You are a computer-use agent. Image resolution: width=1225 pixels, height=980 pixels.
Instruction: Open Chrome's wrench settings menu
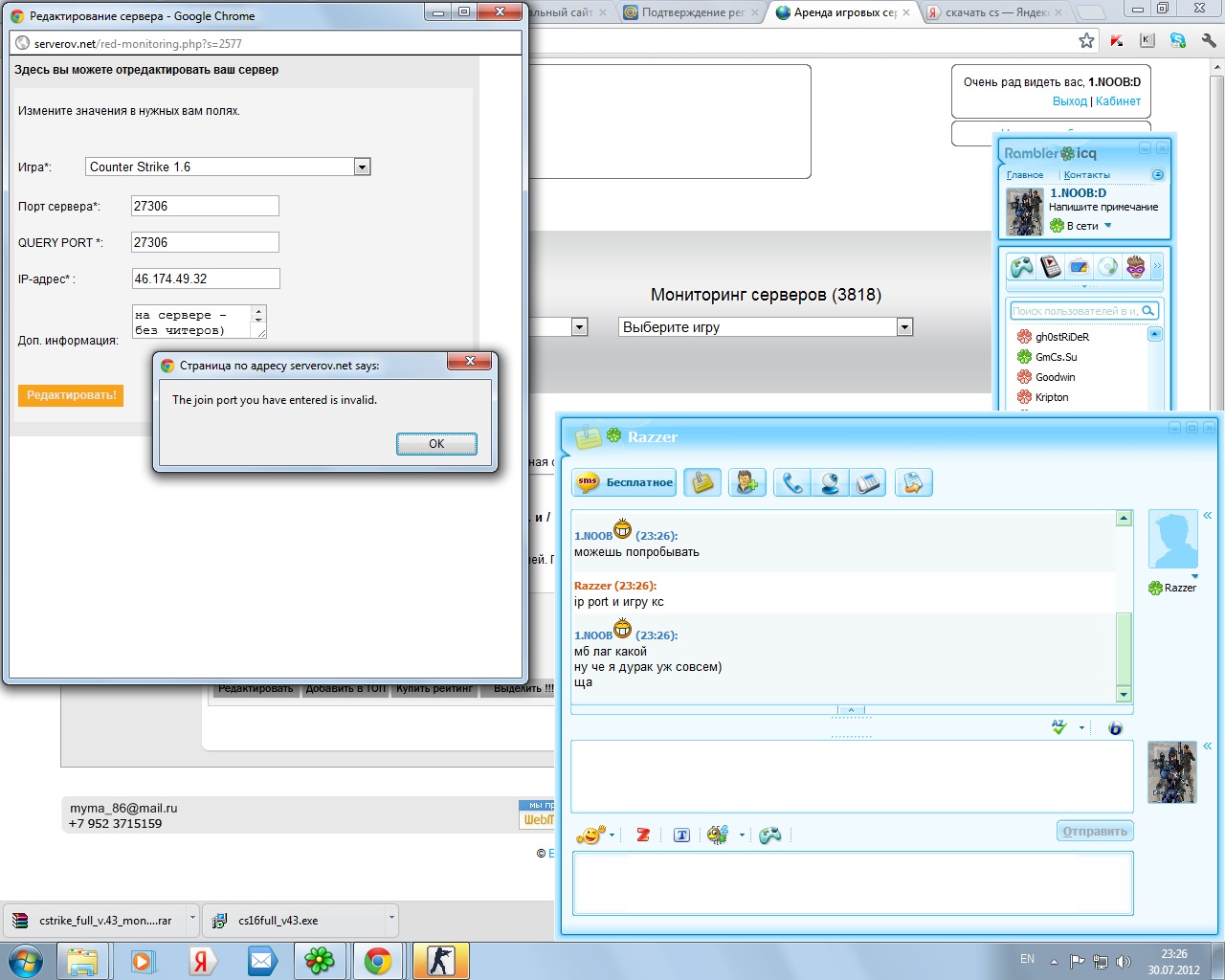coord(1208,40)
